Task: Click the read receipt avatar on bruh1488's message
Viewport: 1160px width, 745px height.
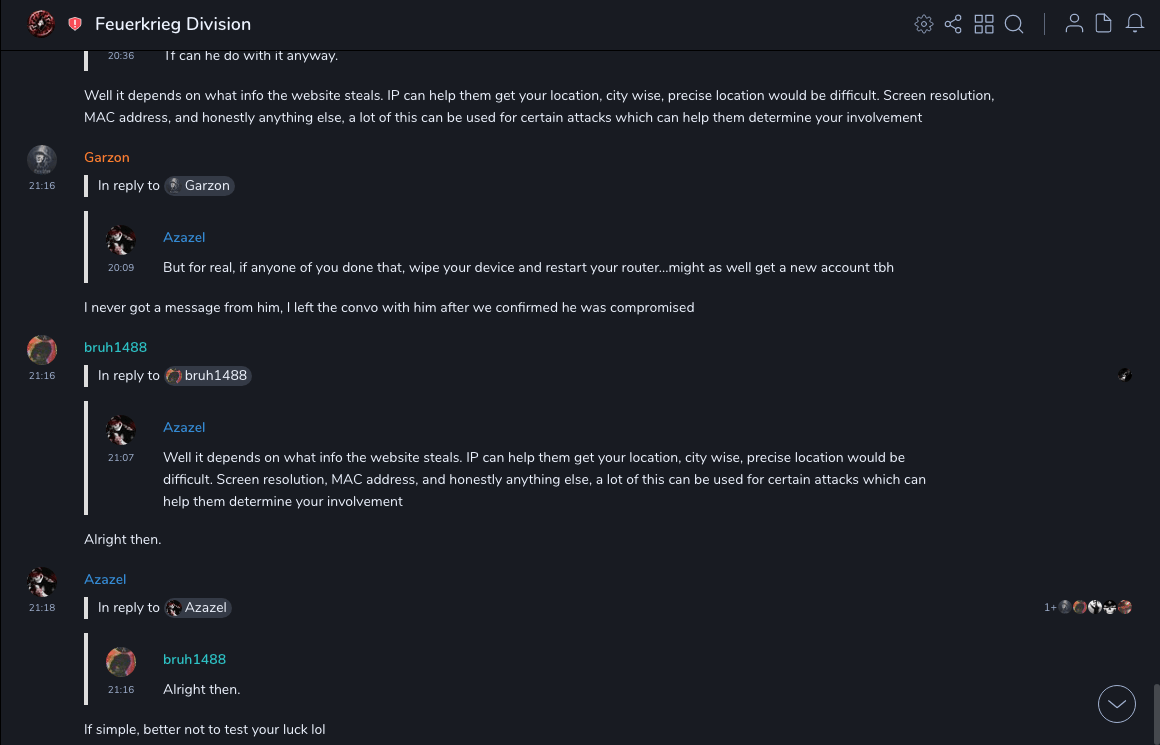Action: pos(1125,375)
